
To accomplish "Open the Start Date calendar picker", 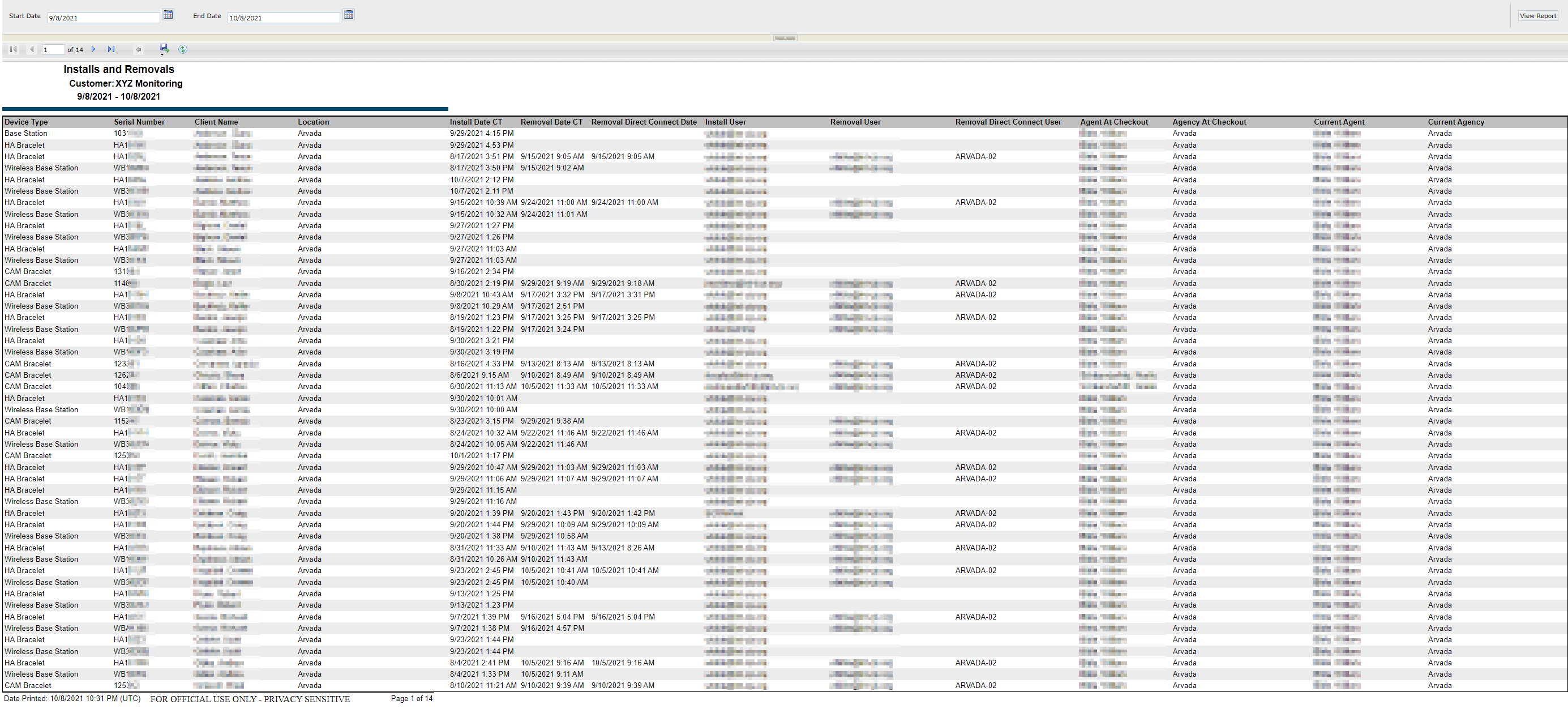I will (168, 15).
